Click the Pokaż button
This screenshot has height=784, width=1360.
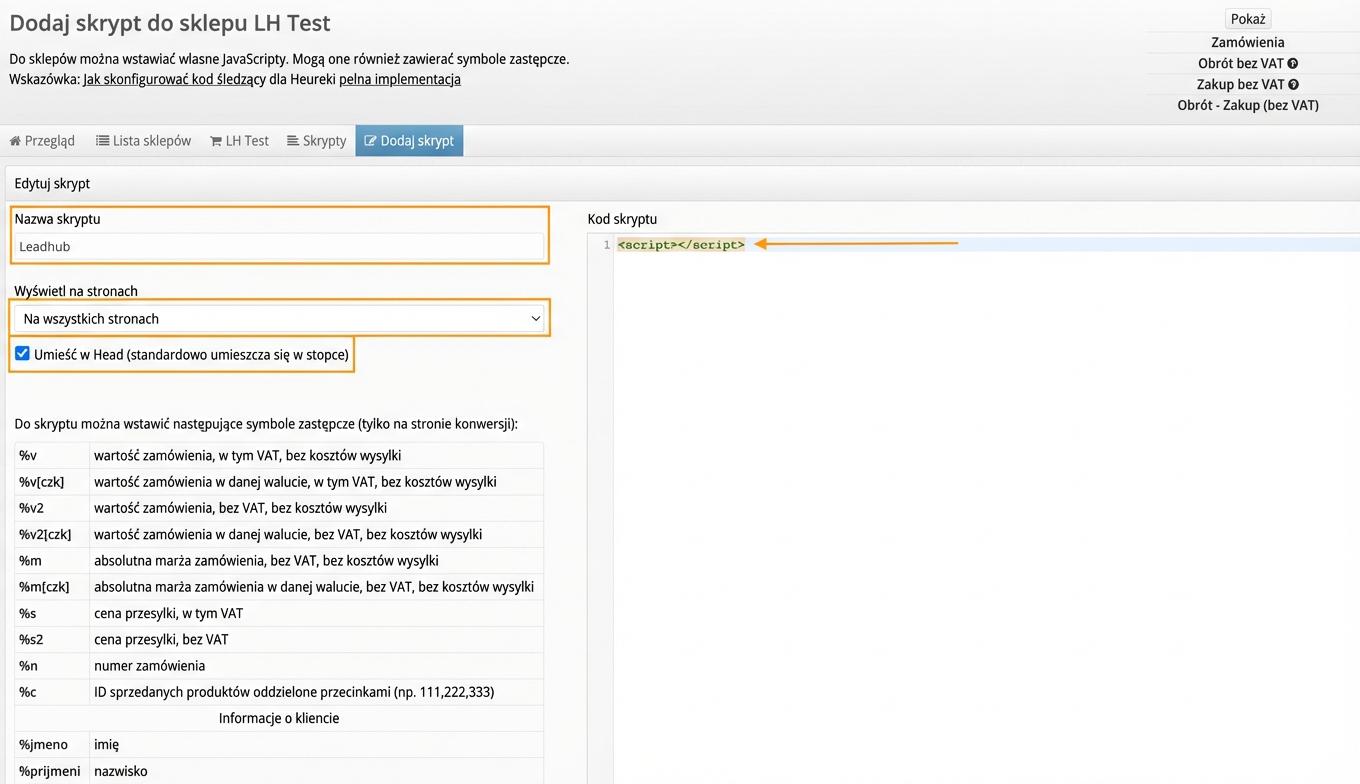[1248, 19]
